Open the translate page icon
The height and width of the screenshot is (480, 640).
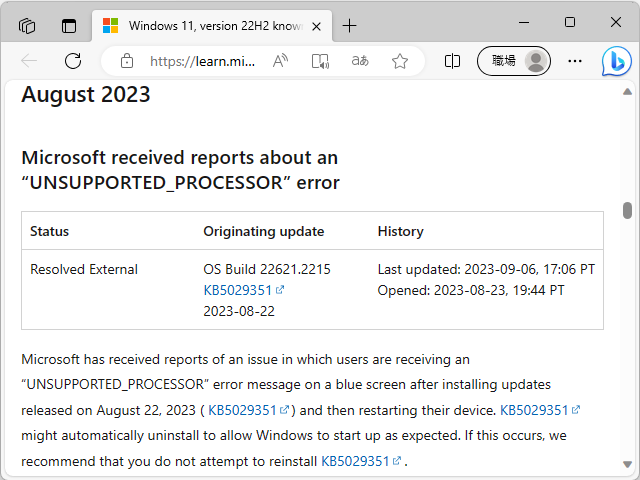[x=360, y=61]
